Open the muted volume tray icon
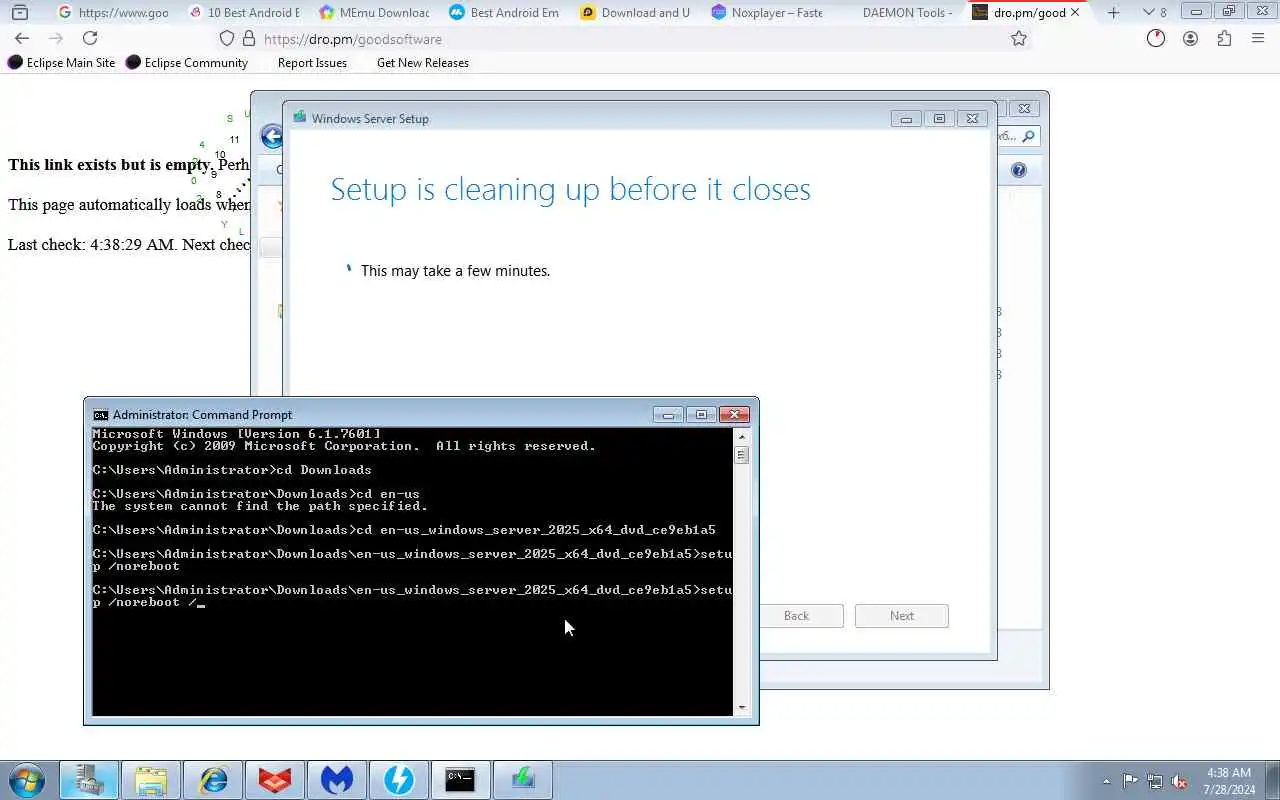This screenshot has width=1280, height=800. pos(1180,781)
